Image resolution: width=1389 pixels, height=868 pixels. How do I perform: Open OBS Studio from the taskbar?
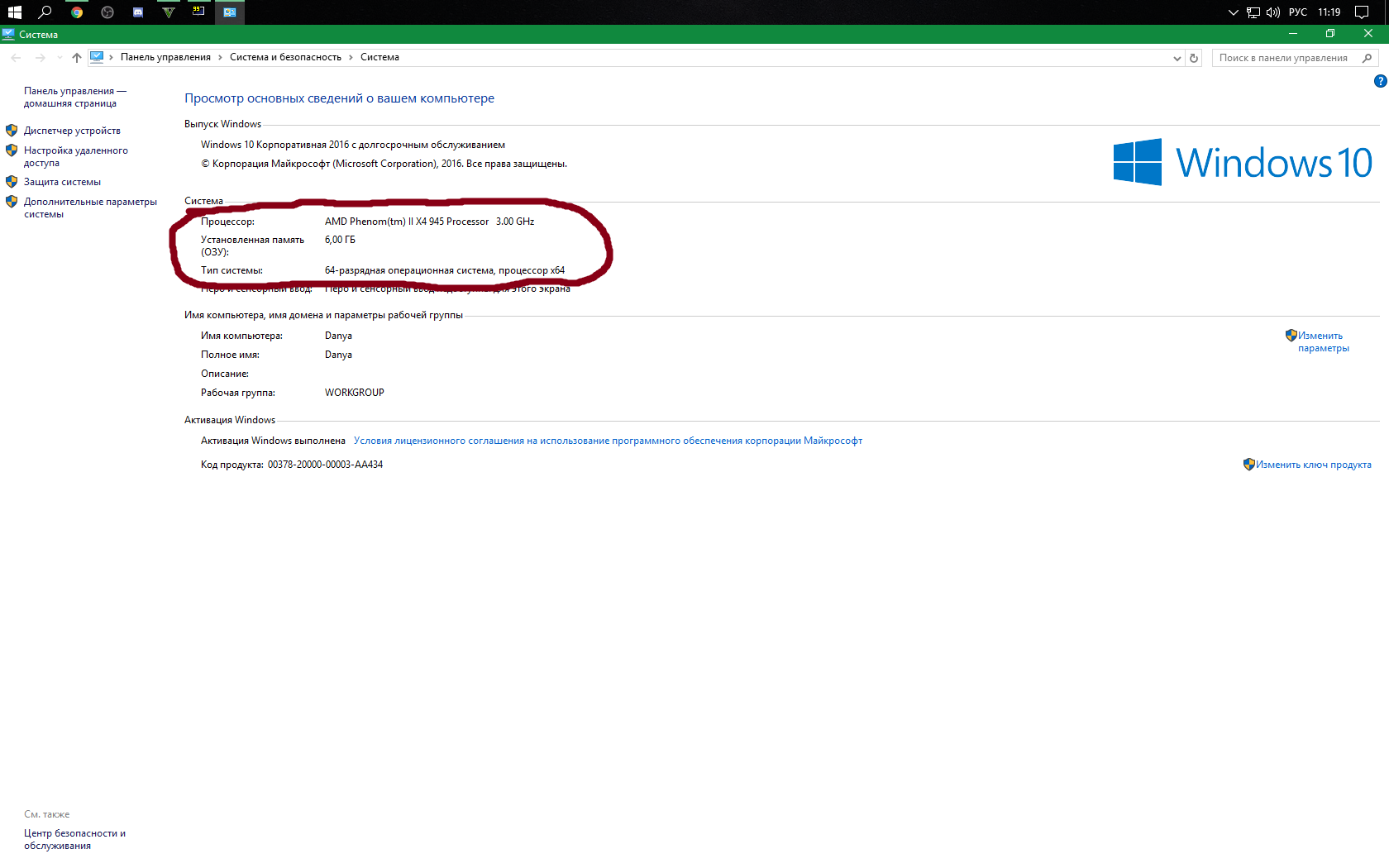[x=107, y=12]
